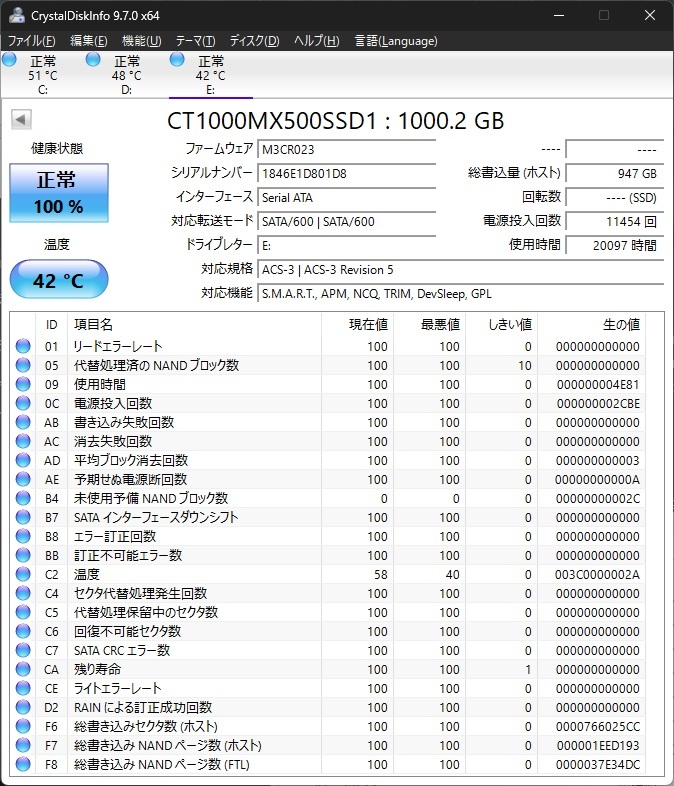Select the raw value 003C0000002A

[597, 574]
